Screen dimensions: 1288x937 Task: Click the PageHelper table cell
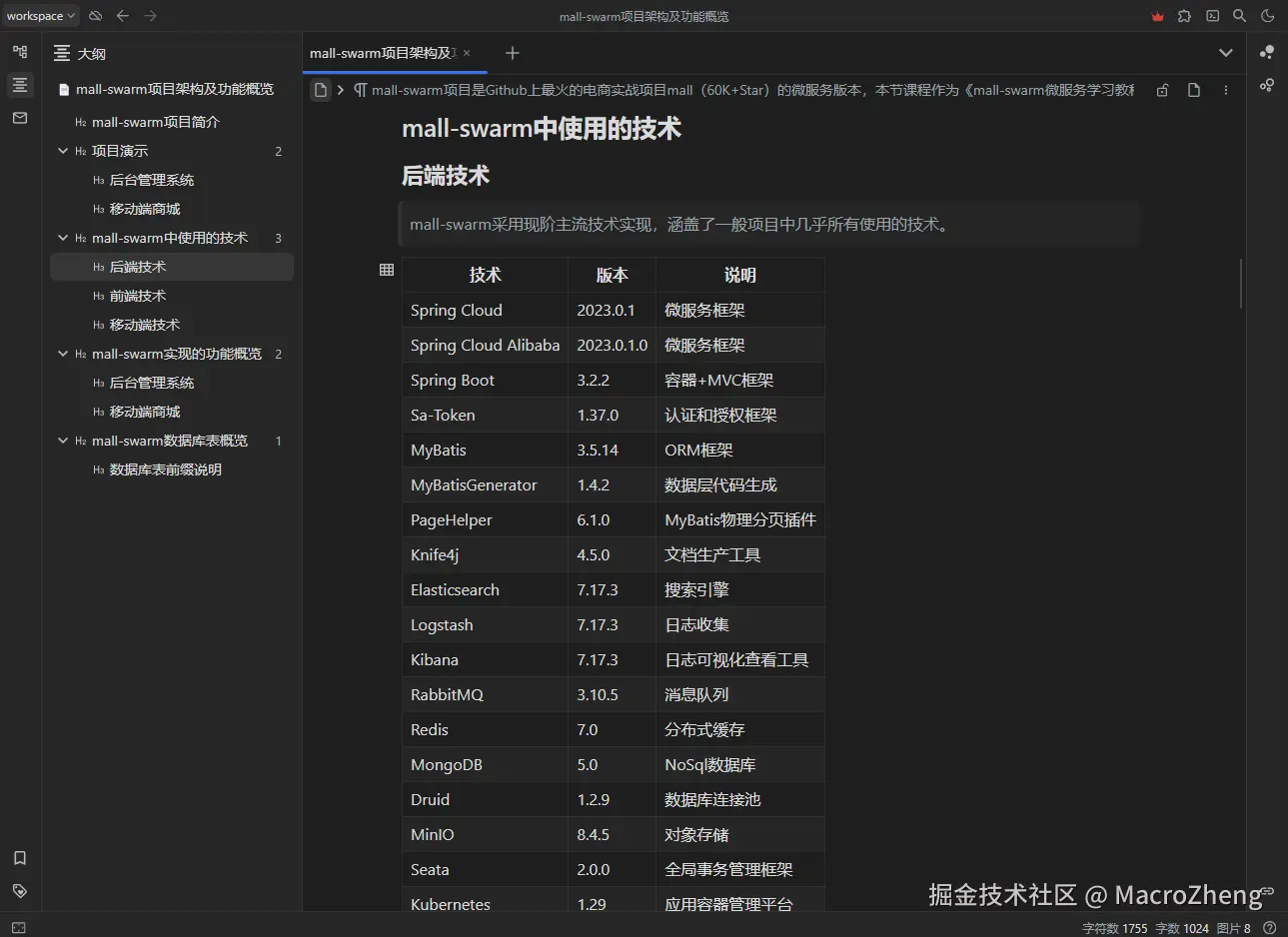pos(485,519)
